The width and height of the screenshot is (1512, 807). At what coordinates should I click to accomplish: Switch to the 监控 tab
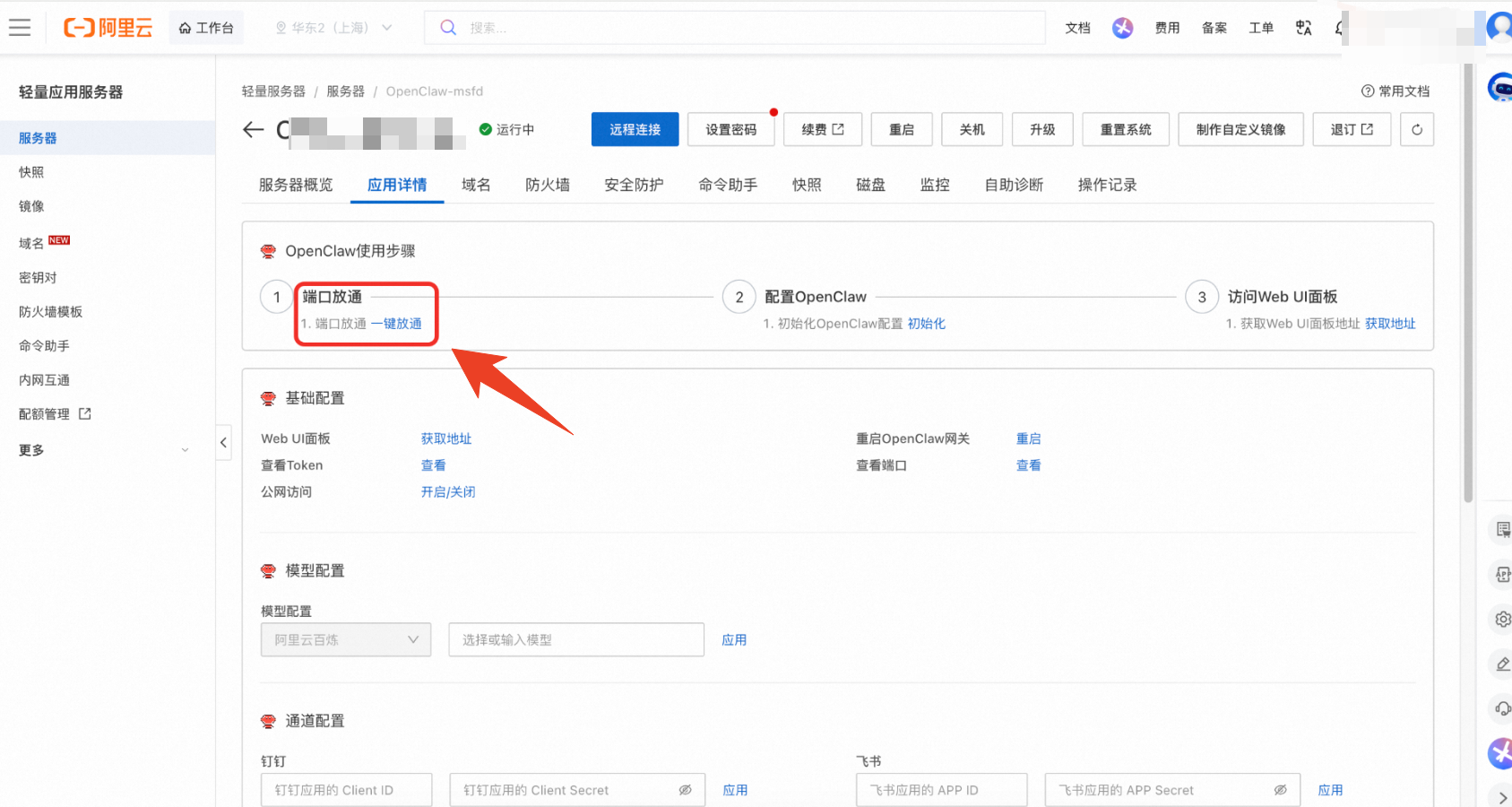click(935, 185)
